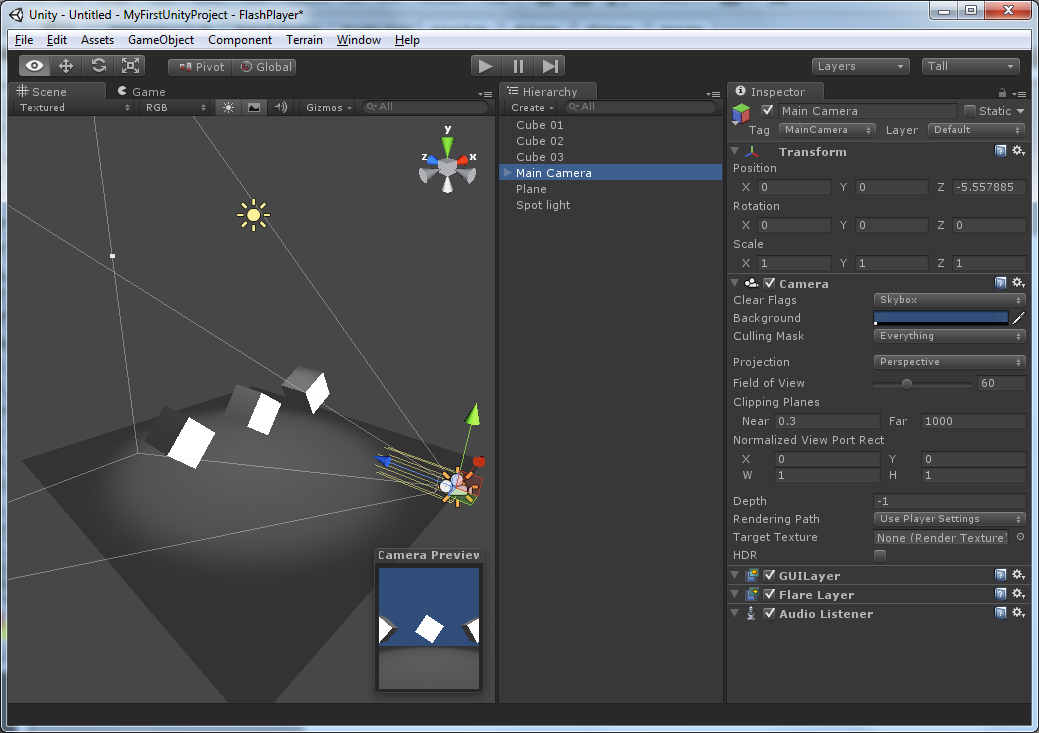The width and height of the screenshot is (1039, 733).
Task: Click the Pause button
Action: click(518, 66)
